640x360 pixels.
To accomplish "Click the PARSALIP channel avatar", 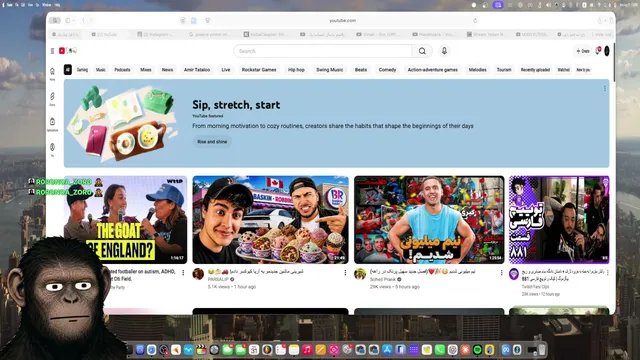I will [x=198, y=274].
